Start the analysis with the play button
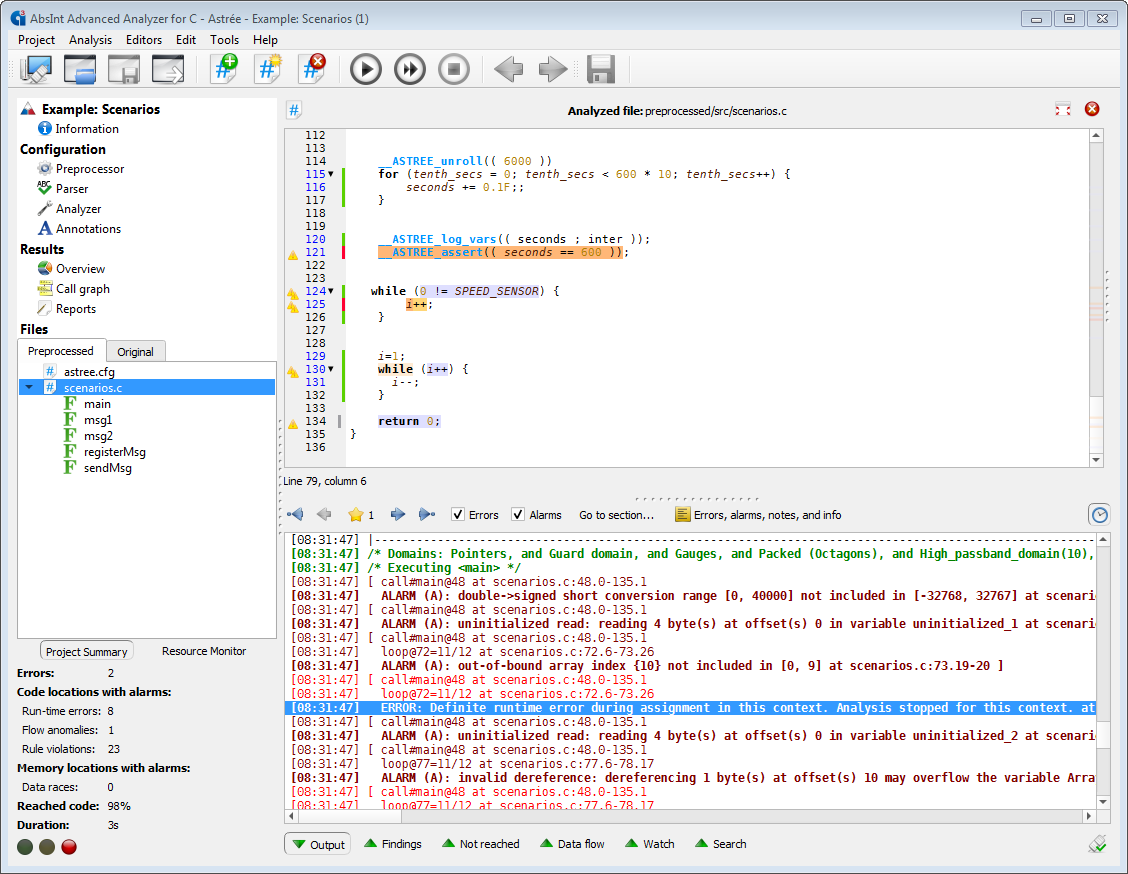Image resolution: width=1128 pixels, height=874 pixels. [x=365, y=70]
